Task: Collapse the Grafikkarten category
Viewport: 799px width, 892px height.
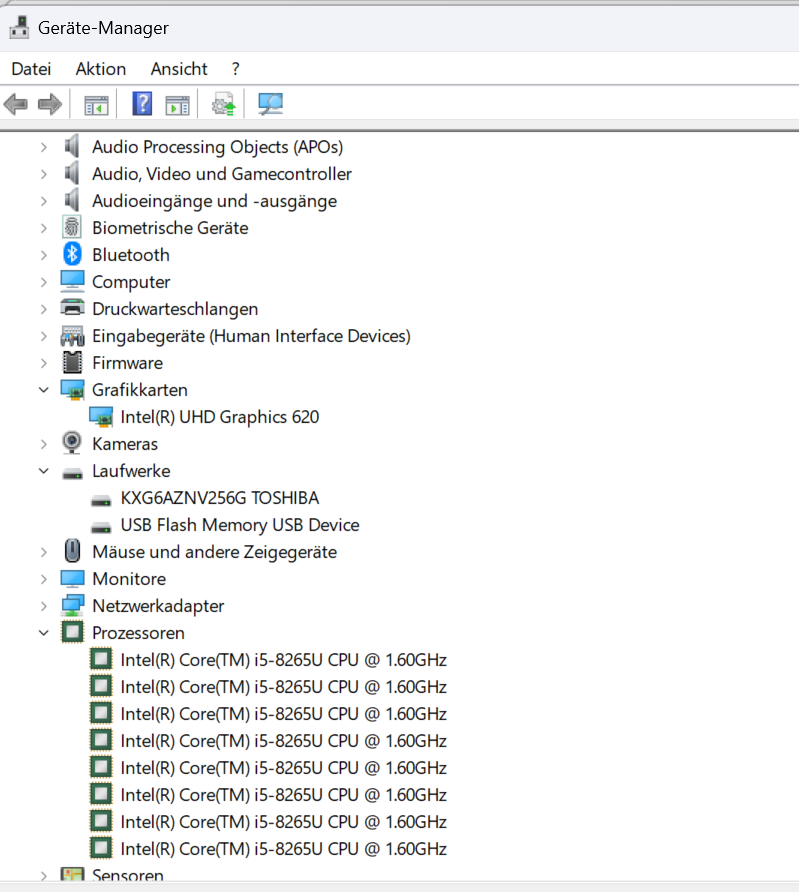Action: coord(44,390)
